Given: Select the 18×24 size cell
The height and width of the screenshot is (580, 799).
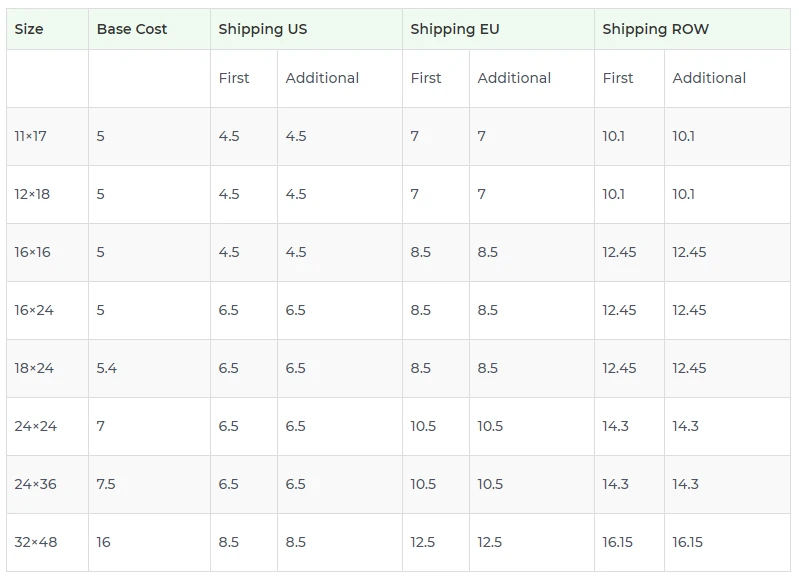Looking at the screenshot, I should 34,368.
